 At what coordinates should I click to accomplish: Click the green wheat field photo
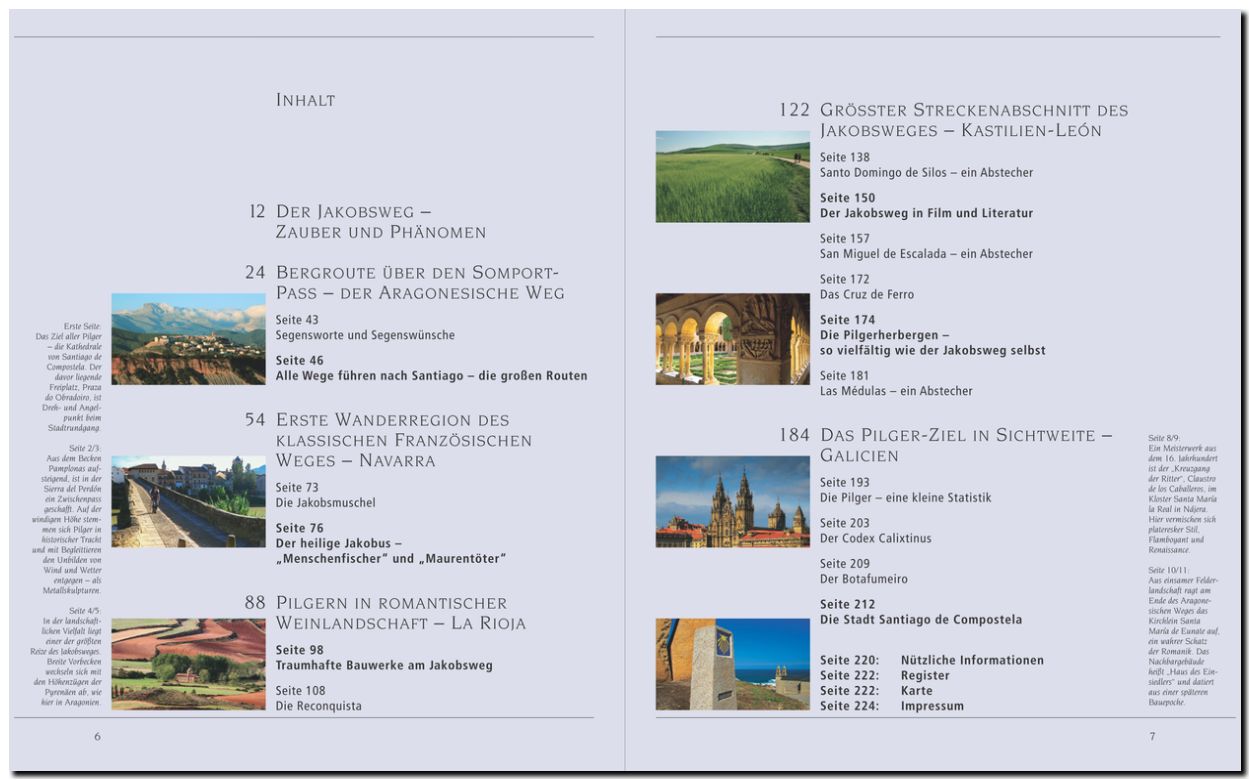[732, 177]
